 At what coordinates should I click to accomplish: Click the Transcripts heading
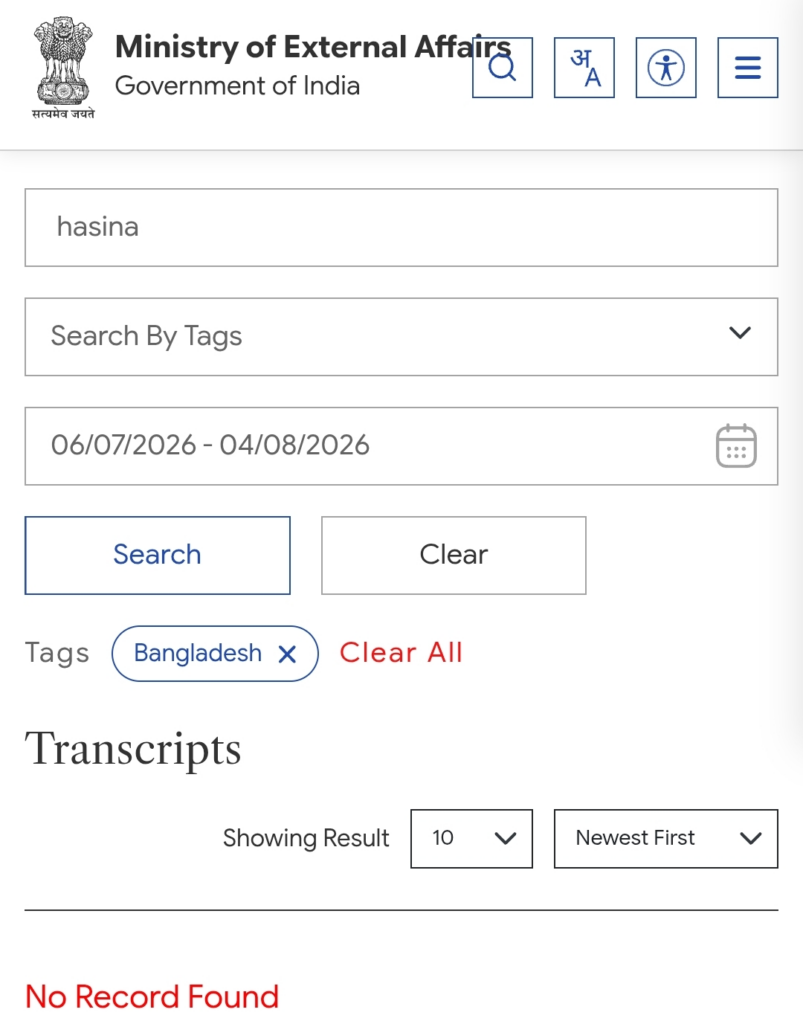click(x=133, y=749)
